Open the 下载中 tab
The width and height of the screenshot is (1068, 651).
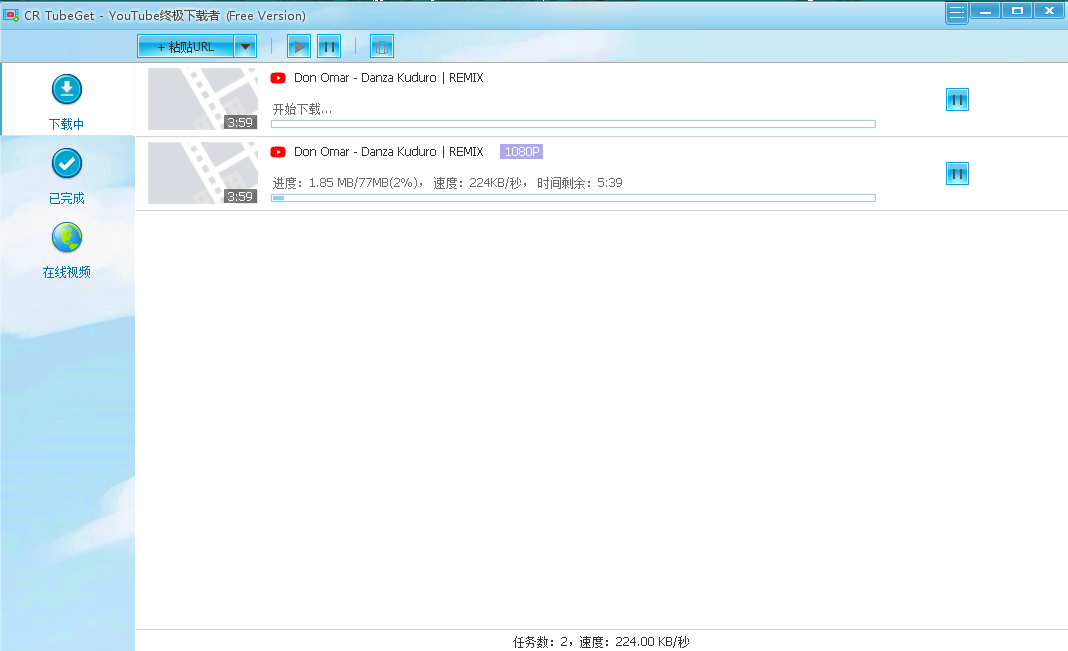pyautogui.click(x=67, y=101)
